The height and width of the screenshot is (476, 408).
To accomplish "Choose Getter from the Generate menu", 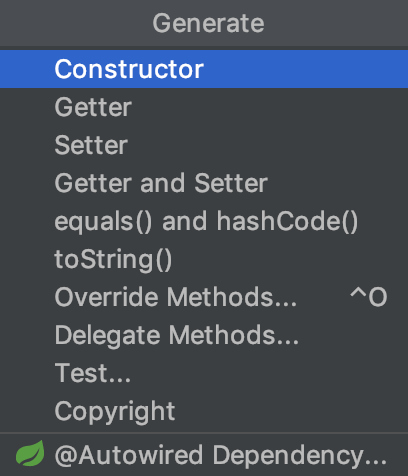I will coord(204,107).
